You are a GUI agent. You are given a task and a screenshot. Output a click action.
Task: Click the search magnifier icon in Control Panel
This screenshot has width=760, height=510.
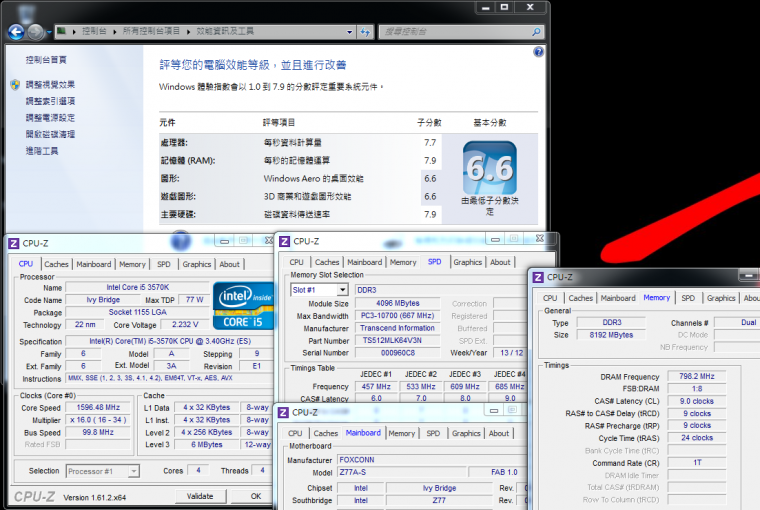(535, 32)
